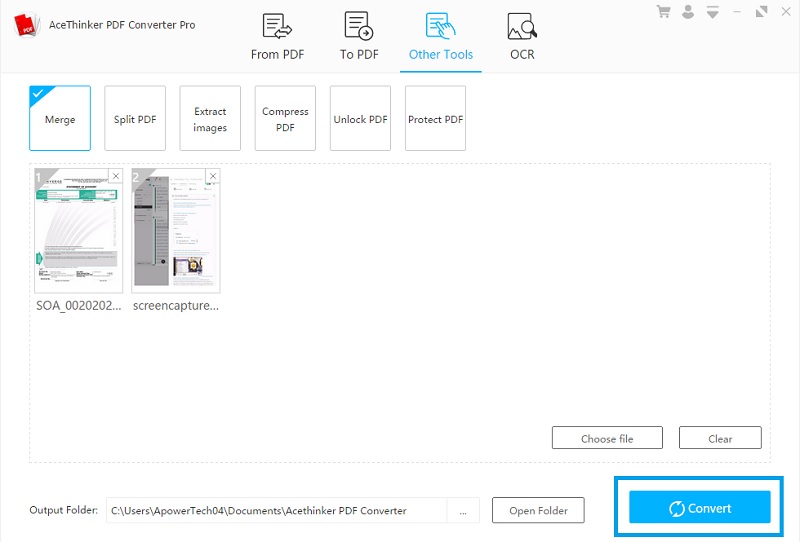This screenshot has width=800, height=542.
Task: Minimize the AceThinker window
Action: [737, 11]
